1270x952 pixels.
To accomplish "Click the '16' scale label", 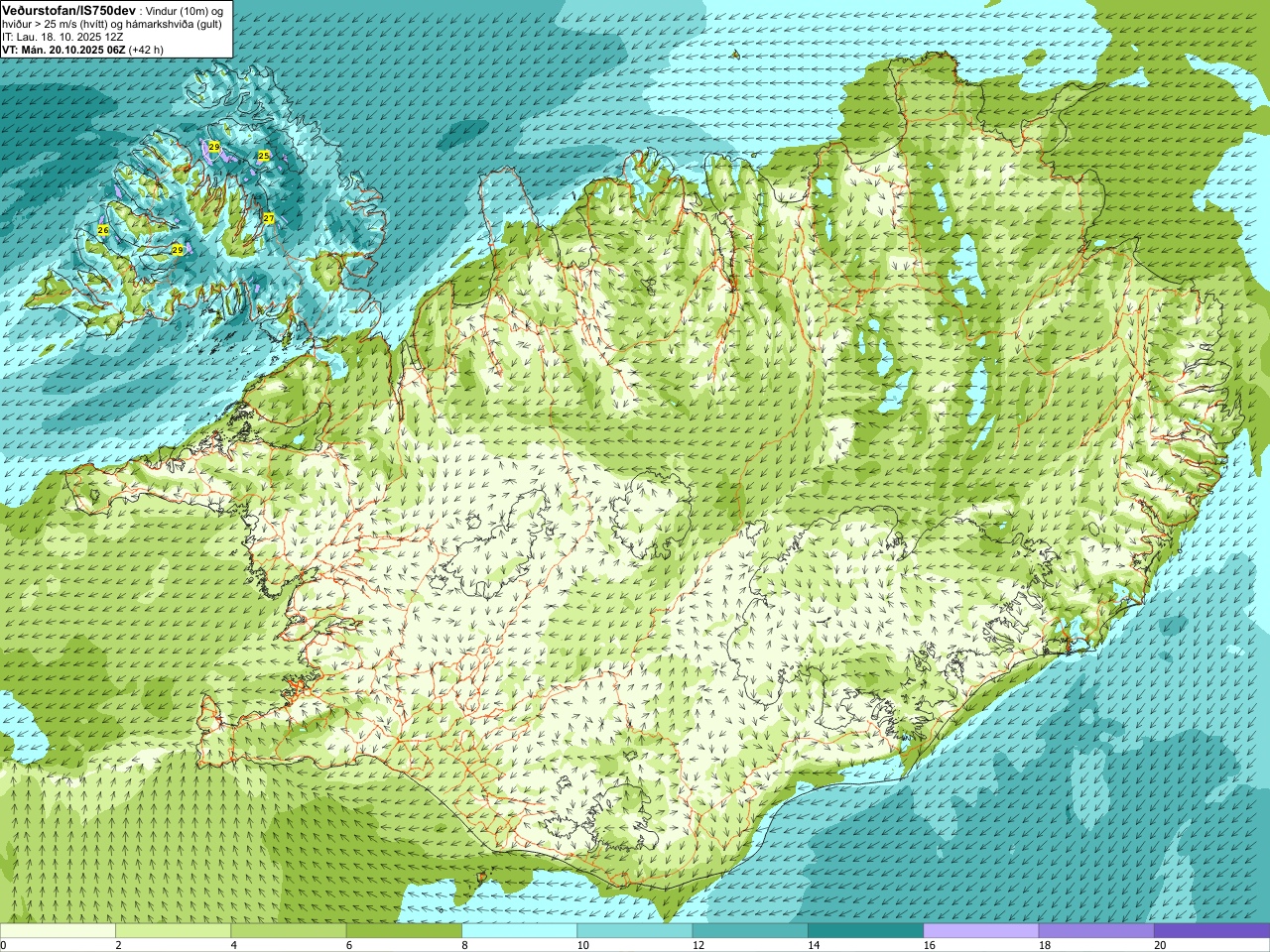I will tap(930, 945).
